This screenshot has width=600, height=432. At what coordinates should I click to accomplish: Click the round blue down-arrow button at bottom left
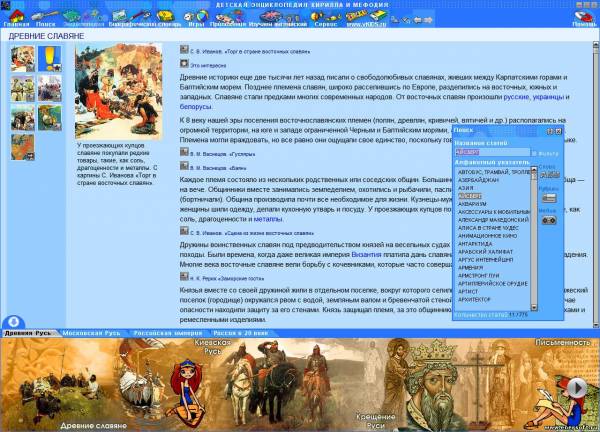point(13,321)
